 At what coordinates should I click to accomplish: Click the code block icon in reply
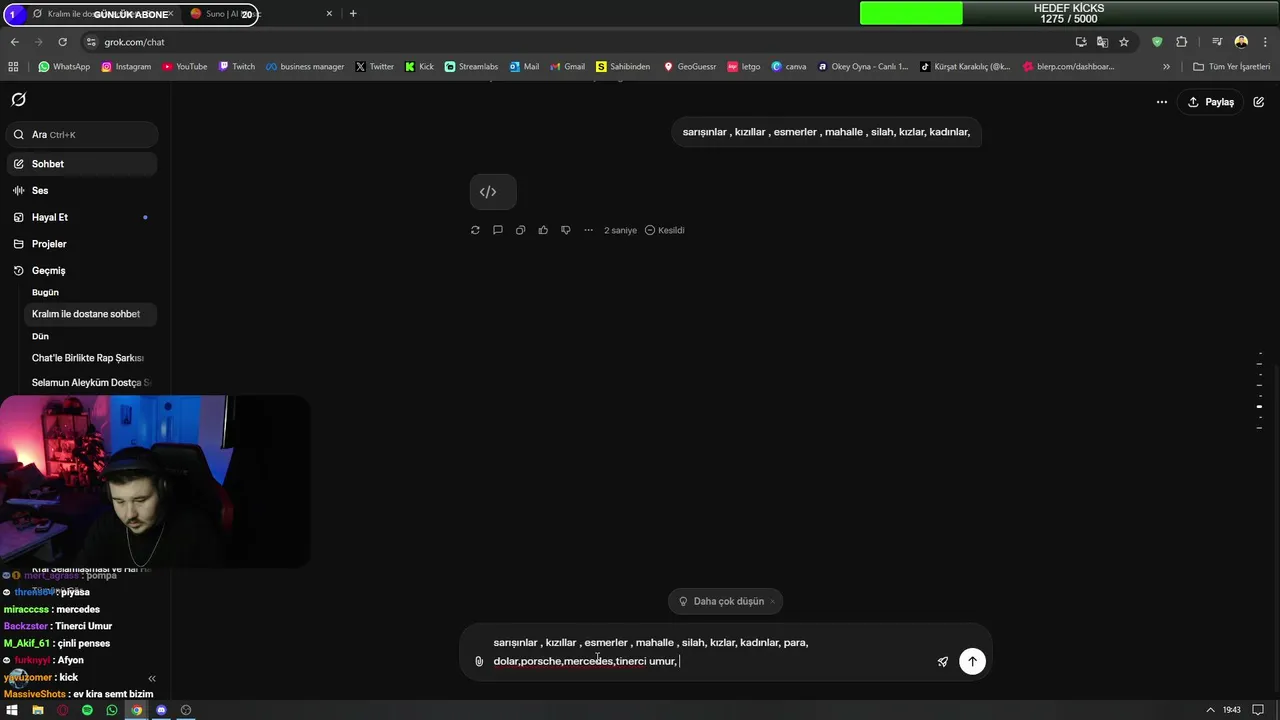click(493, 192)
